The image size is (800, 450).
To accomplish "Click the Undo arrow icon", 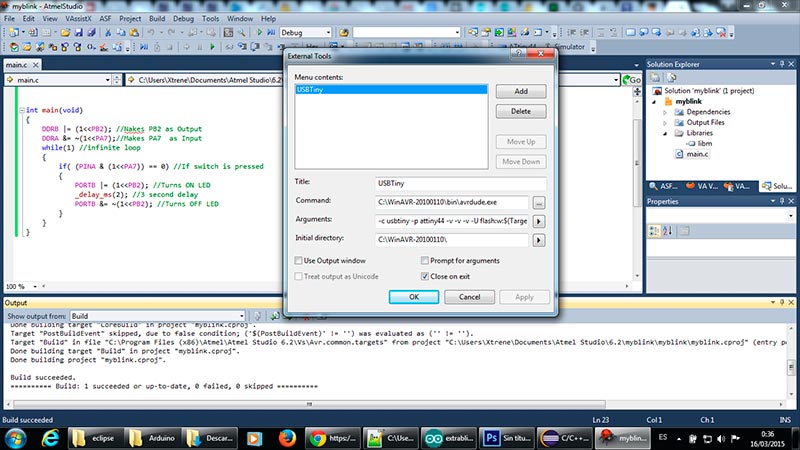I will coord(151,32).
